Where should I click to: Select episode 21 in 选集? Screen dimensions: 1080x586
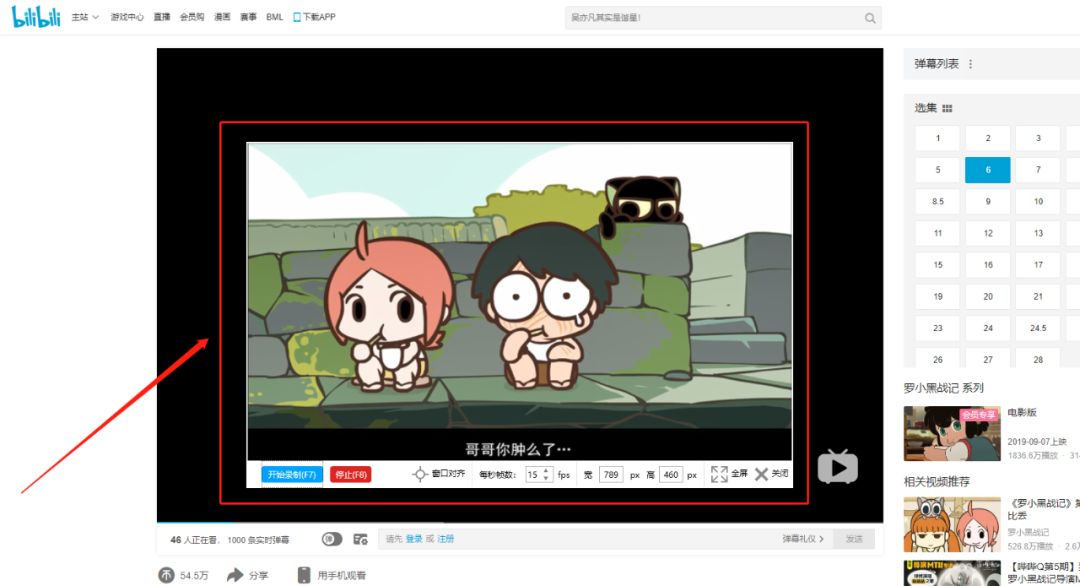click(x=1038, y=297)
